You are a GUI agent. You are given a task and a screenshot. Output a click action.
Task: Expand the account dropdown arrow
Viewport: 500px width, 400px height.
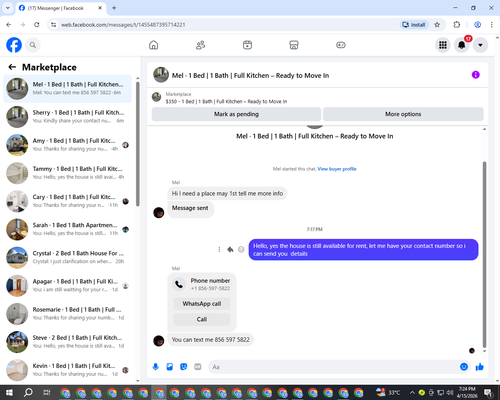pyautogui.click(x=480, y=45)
